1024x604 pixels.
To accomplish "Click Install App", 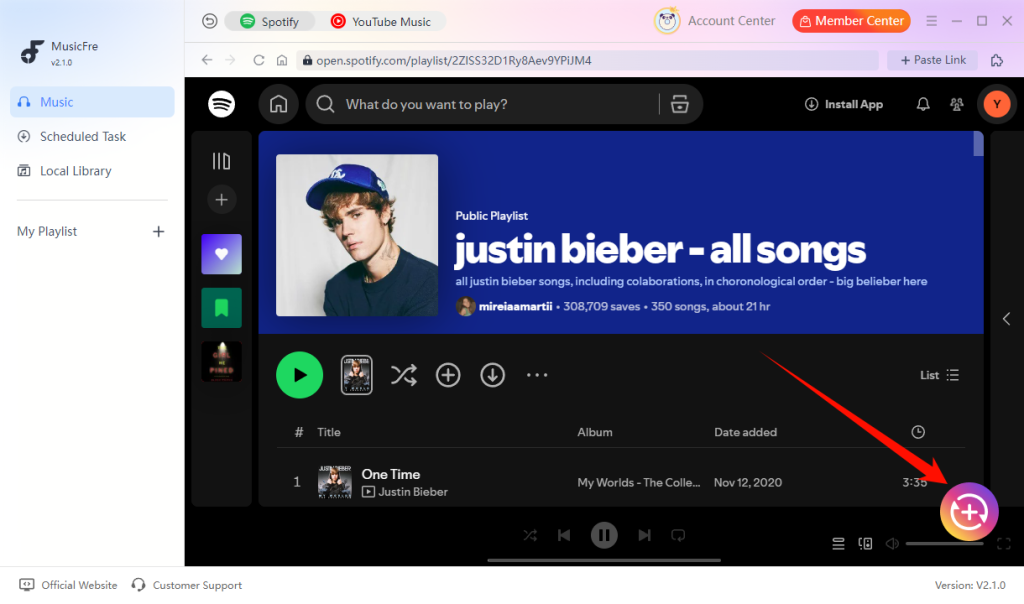I will point(844,104).
